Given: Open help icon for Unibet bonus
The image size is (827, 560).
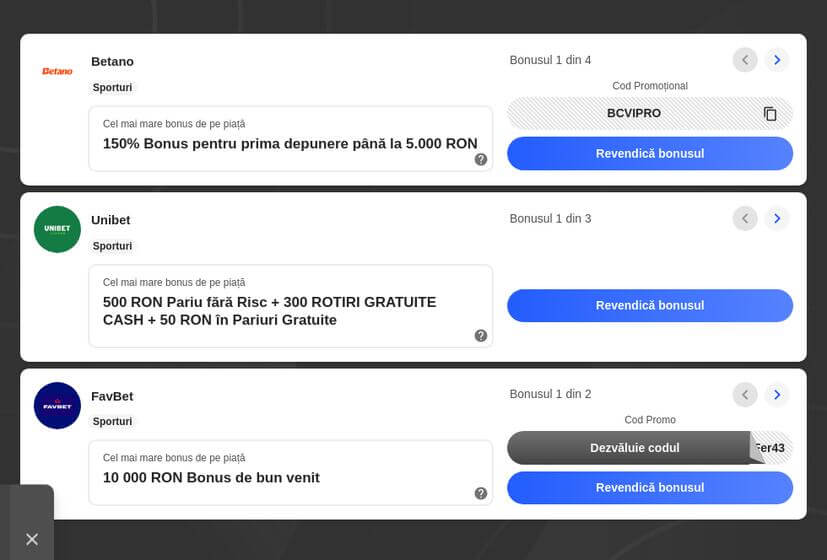Looking at the screenshot, I should (x=481, y=335).
